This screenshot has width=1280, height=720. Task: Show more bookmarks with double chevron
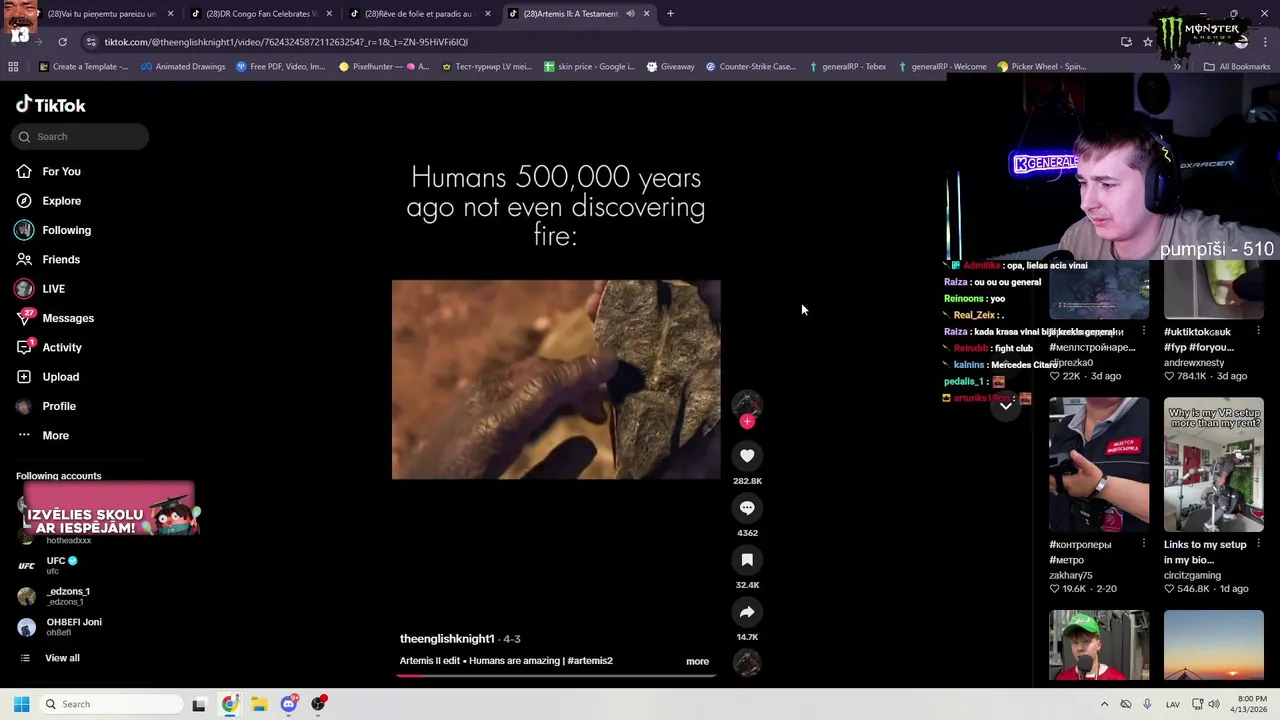tap(1177, 67)
